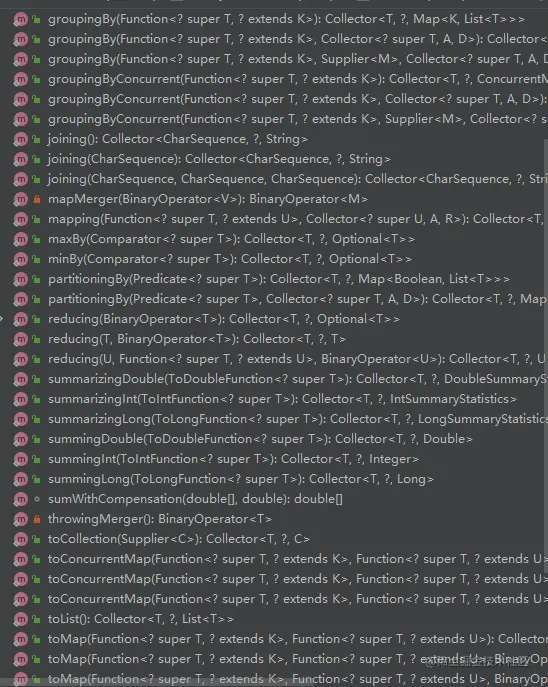548x687 pixels.
Task: Click public visibility icon next to joining(CharSequence)
Action: click(x=37, y=159)
